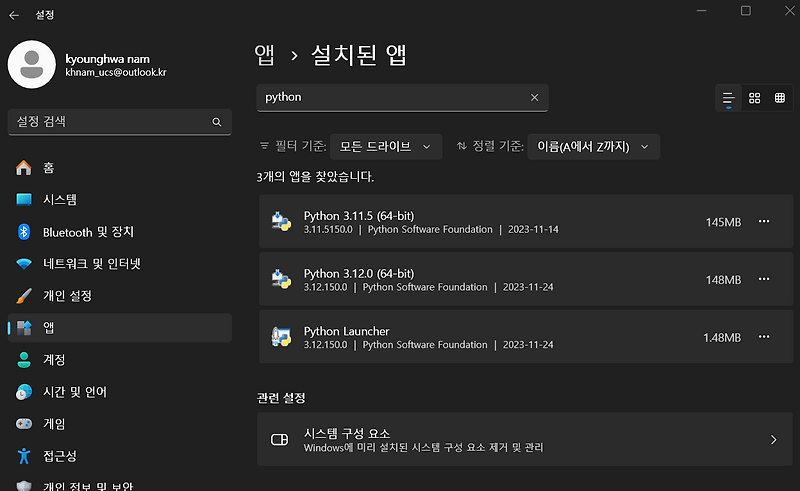Image resolution: width=800 pixels, height=491 pixels.
Task: Click the 관련 설정 section heading
Action: (281, 398)
